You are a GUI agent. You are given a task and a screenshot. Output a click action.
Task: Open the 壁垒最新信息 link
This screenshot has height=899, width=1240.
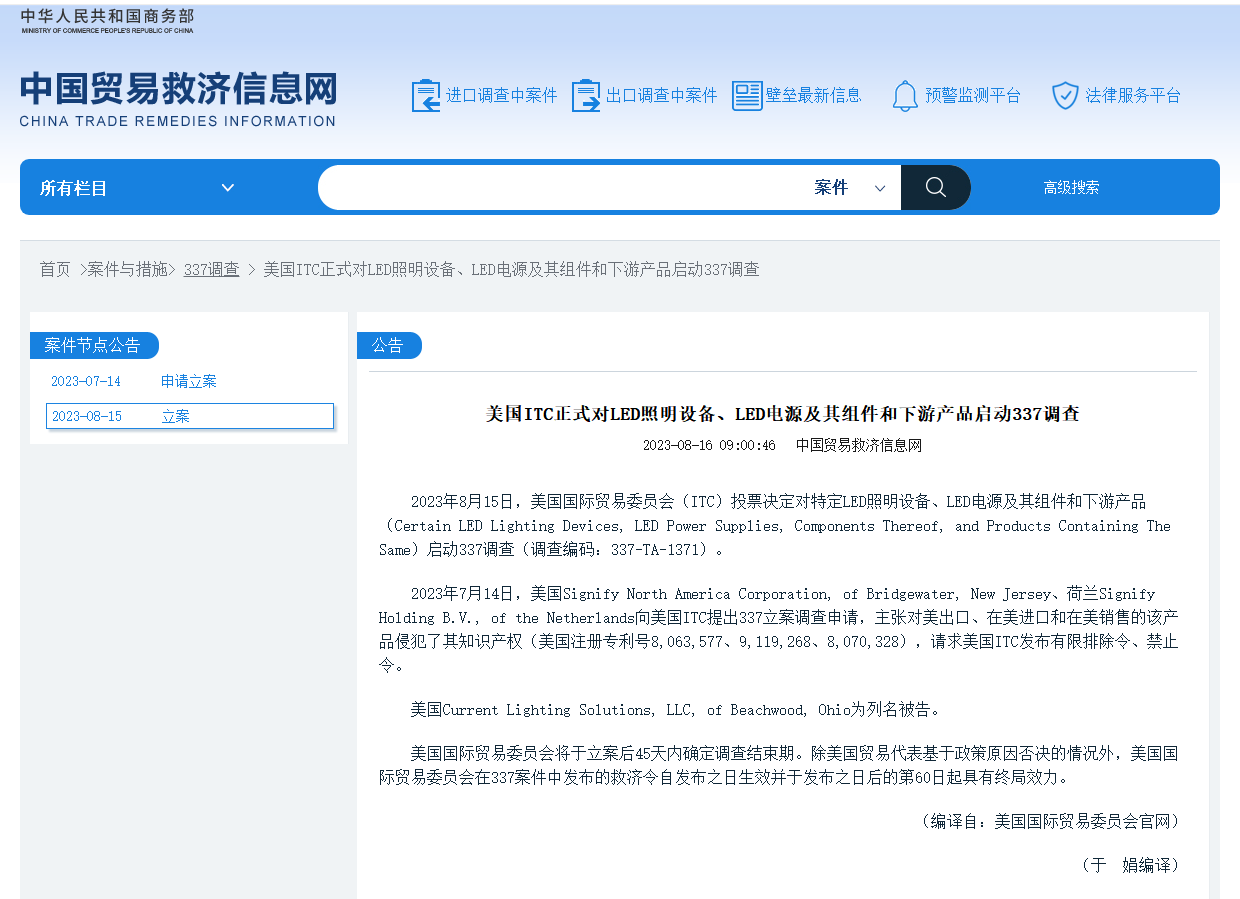coord(814,96)
